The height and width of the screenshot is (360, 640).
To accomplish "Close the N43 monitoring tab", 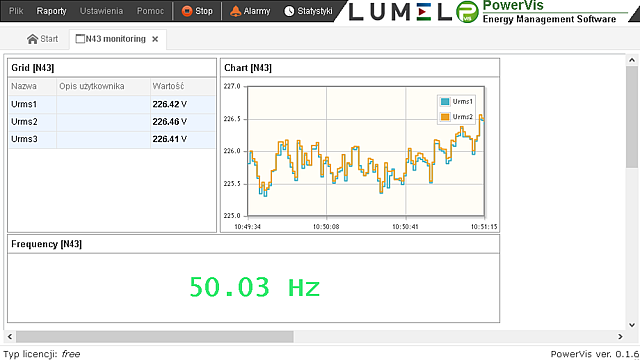I will coord(155,39).
